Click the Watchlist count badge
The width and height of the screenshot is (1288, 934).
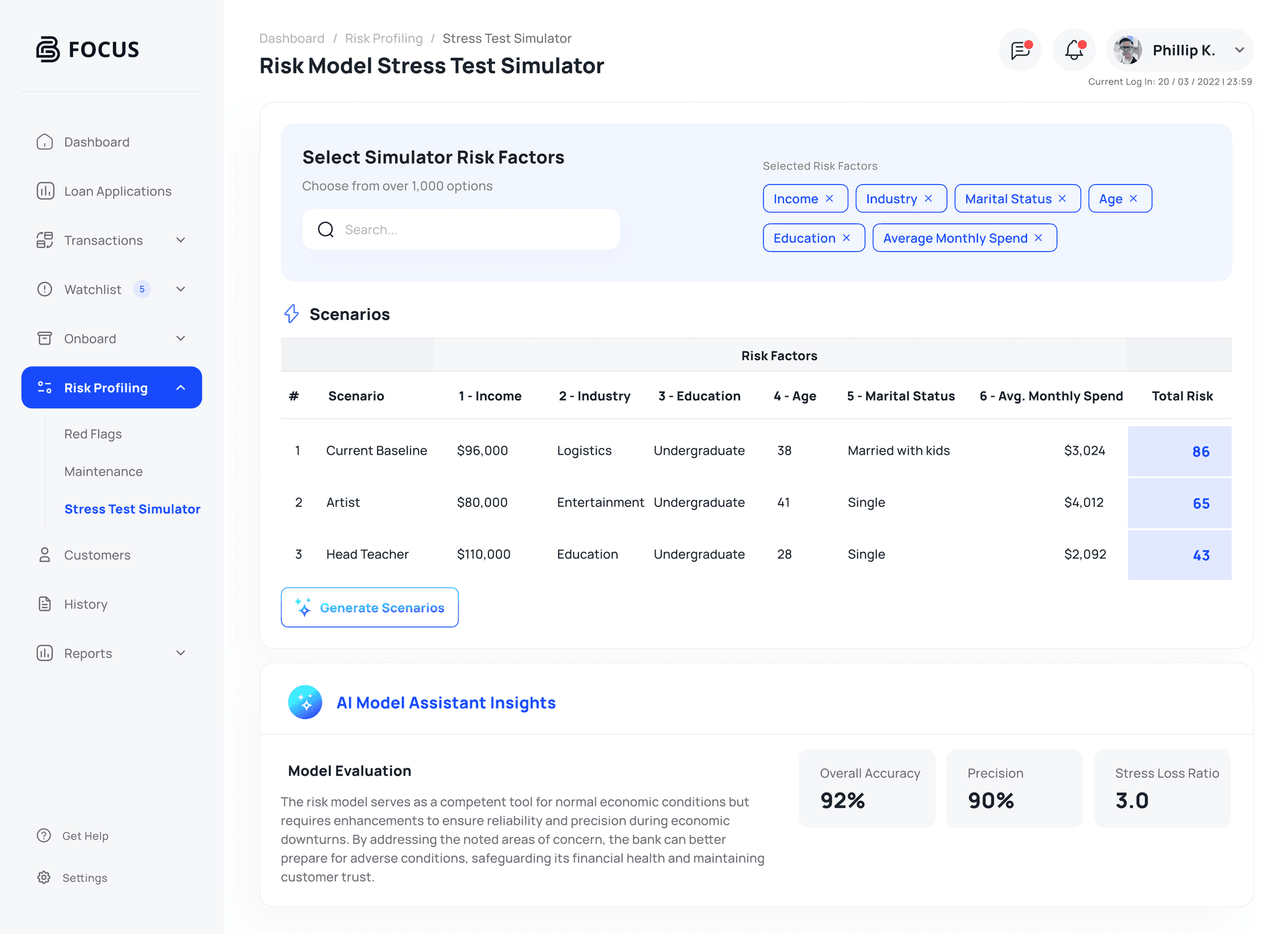click(142, 289)
